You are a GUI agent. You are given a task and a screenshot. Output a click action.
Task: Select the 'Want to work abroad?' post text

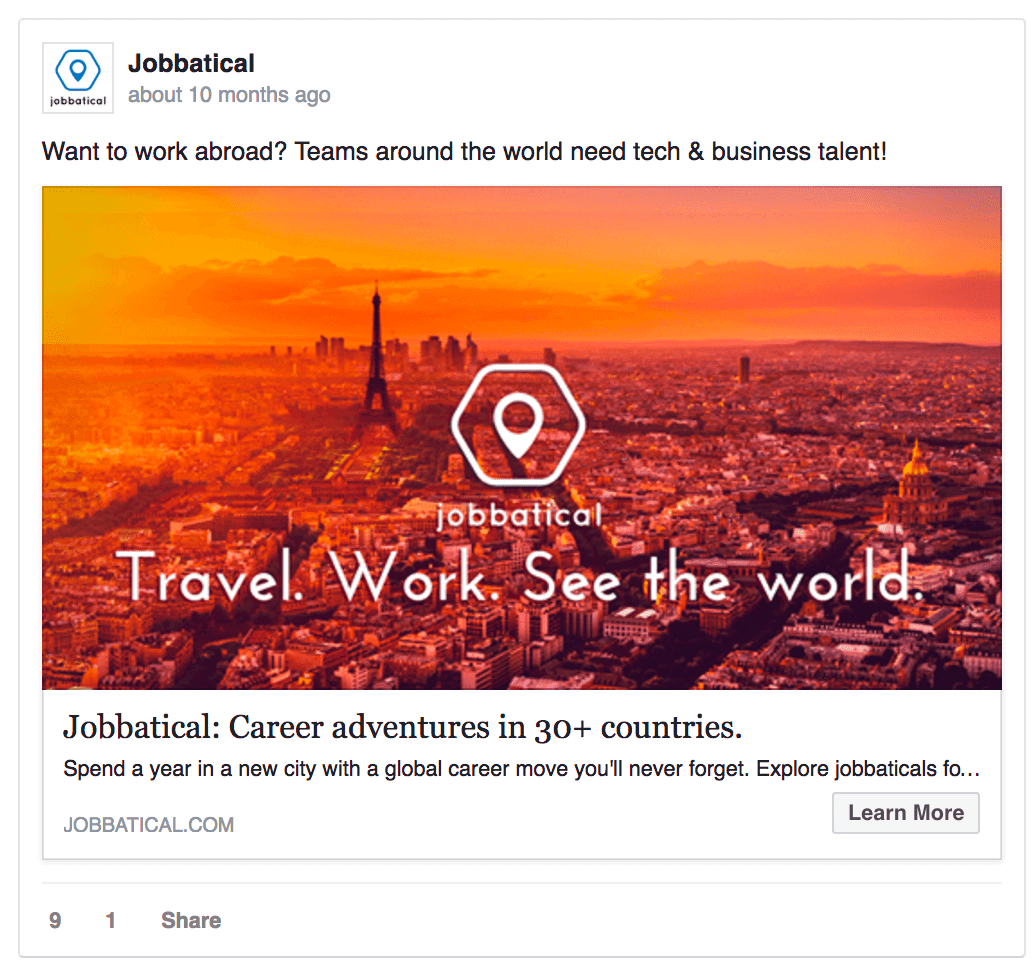click(464, 151)
